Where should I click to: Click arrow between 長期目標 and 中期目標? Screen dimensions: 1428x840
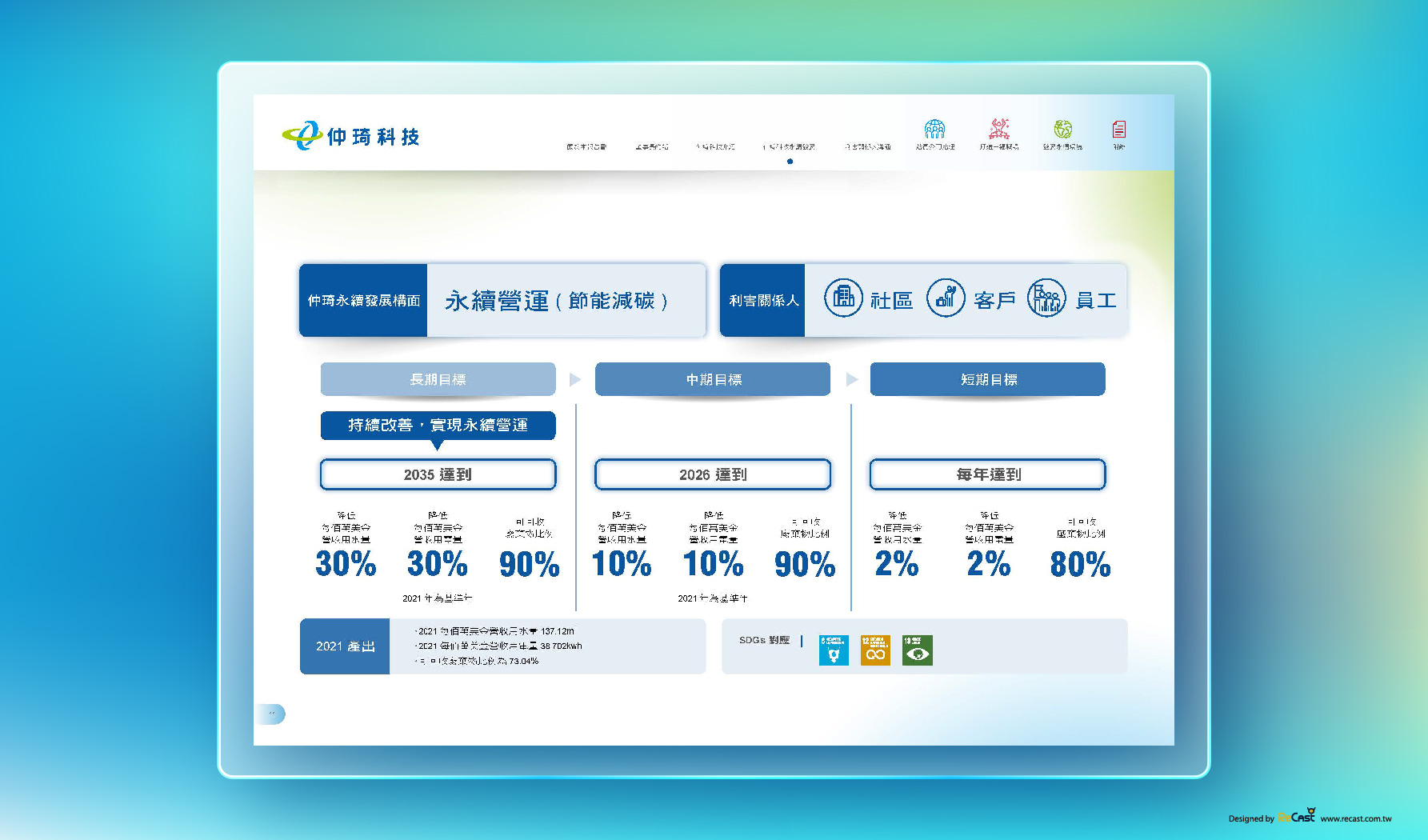click(x=574, y=380)
